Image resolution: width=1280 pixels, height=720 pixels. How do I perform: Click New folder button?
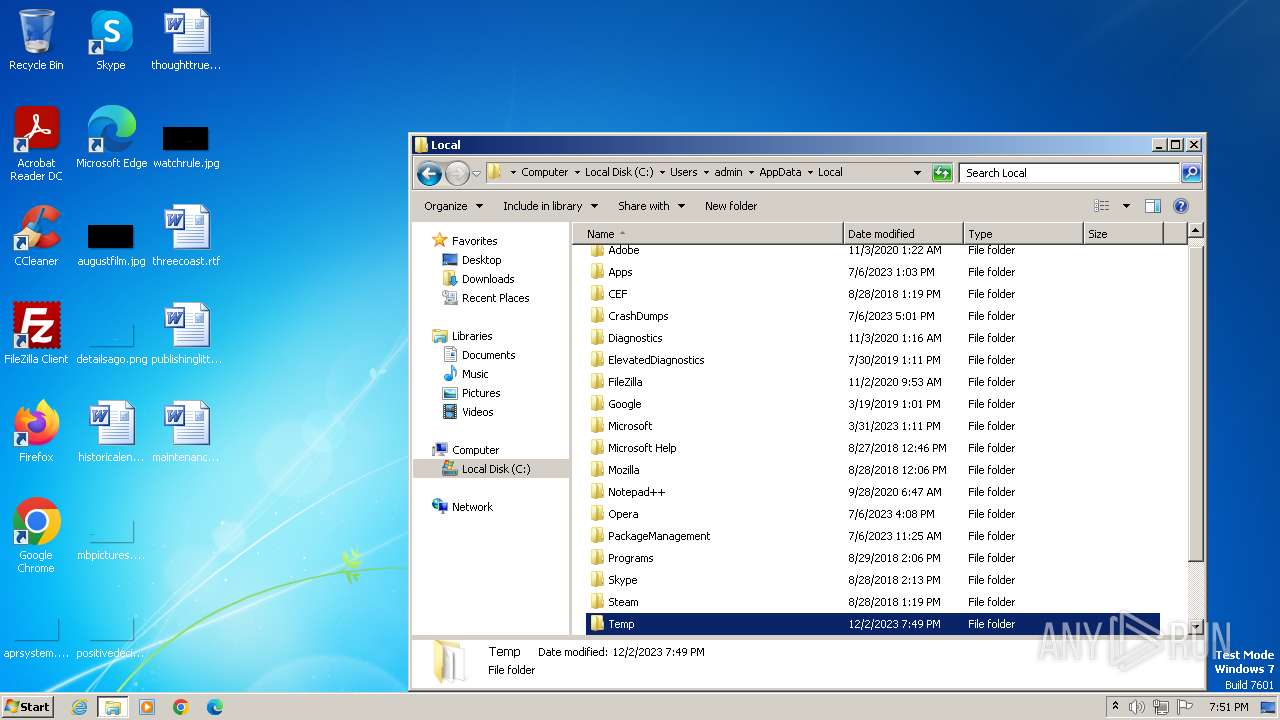tap(731, 206)
